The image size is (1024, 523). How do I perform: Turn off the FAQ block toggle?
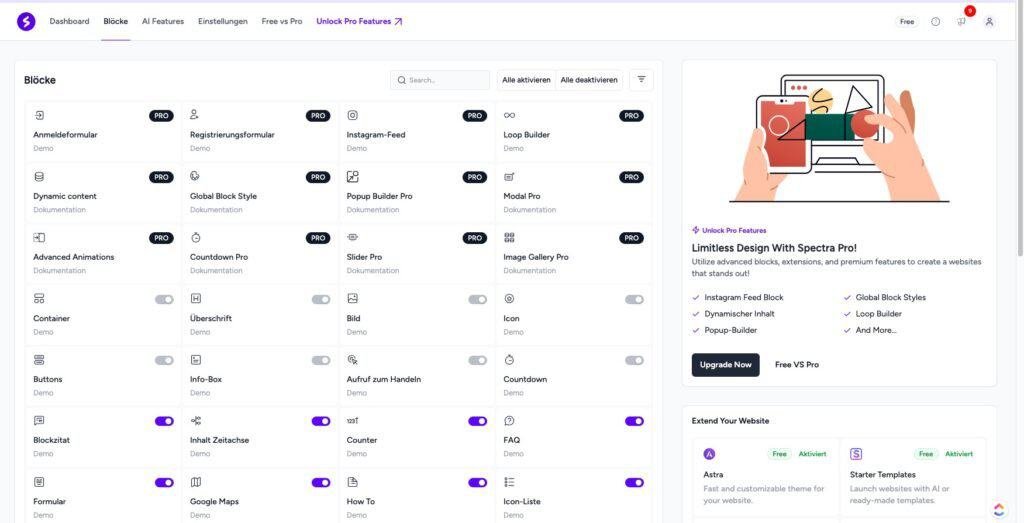coord(634,421)
